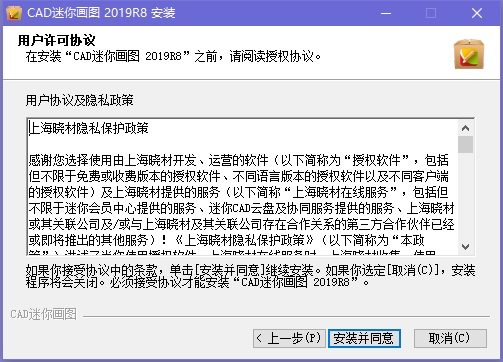Click the installer box icon in header
Screen dimensions: 503x362
point(469,54)
